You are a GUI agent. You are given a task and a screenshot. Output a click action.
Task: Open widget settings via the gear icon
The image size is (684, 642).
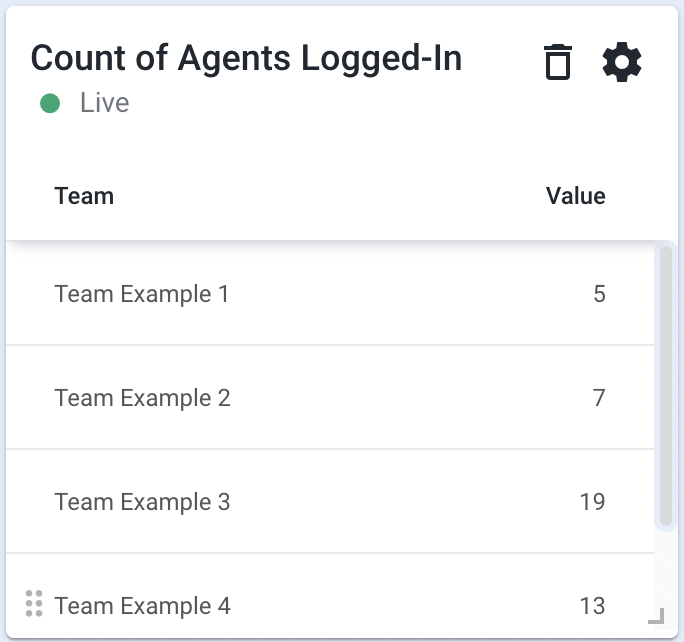[622, 62]
